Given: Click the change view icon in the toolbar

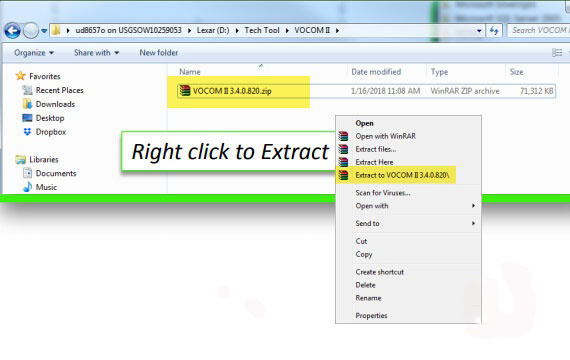Looking at the screenshot, I should (557, 53).
